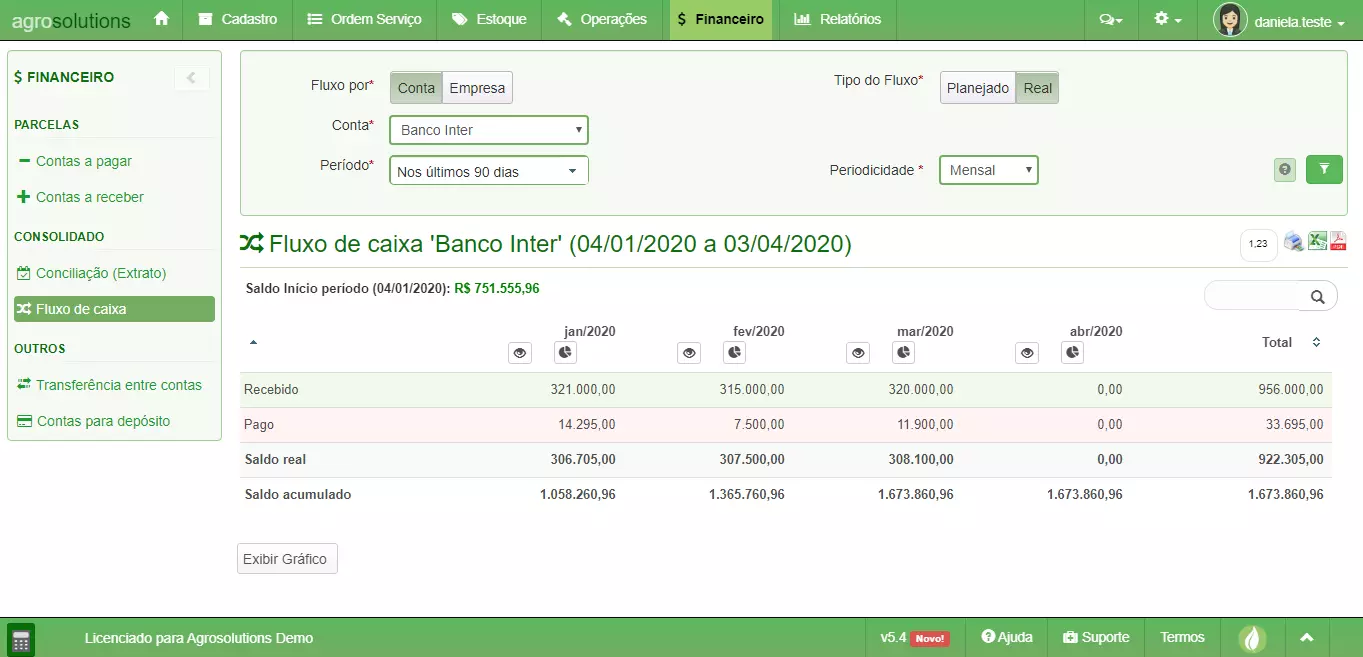Toggle 1,23 decimal format button
This screenshot has width=1363, height=657.
1258,243
